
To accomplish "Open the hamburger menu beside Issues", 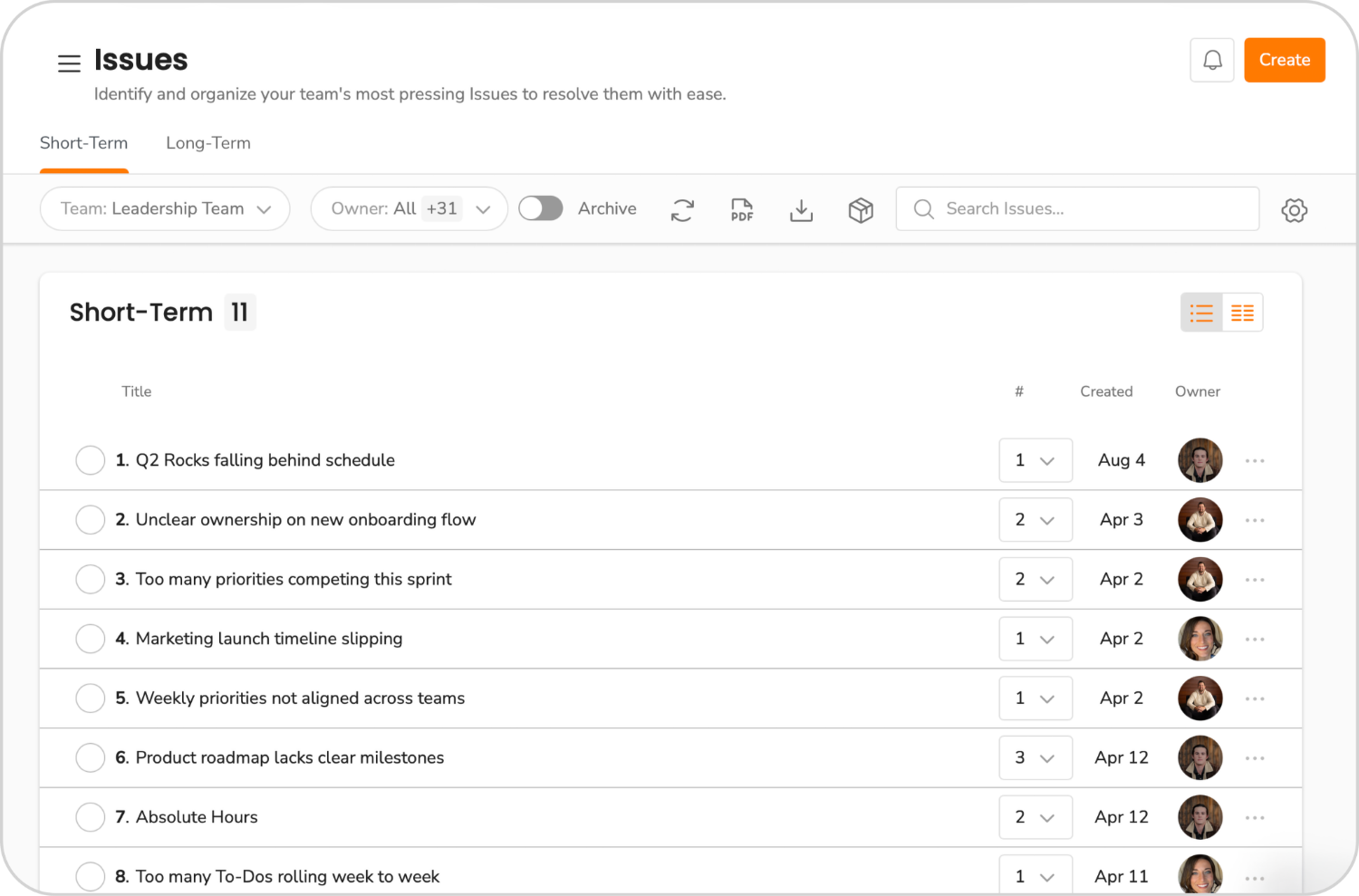I will tap(69, 63).
